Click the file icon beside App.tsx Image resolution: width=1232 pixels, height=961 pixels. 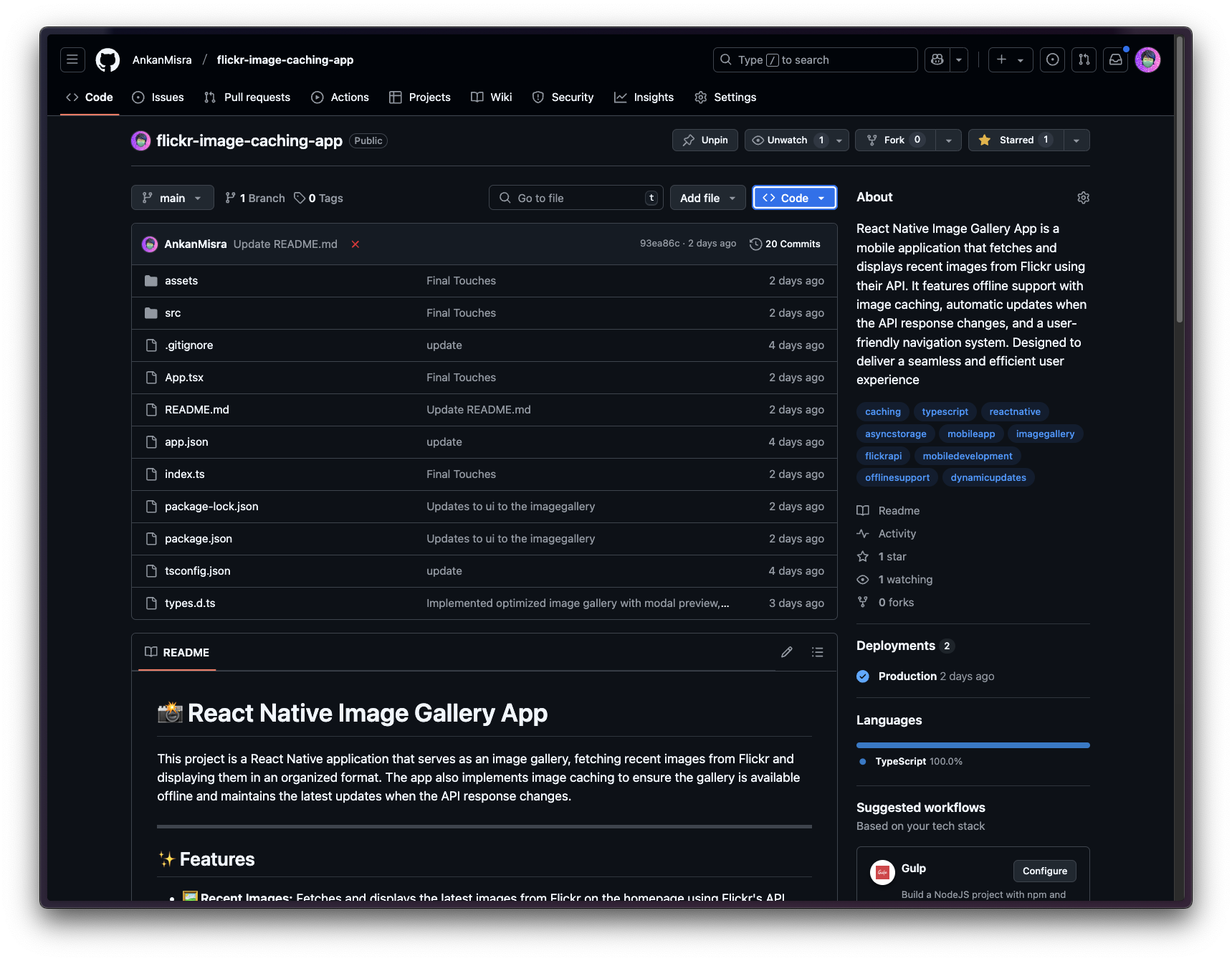pyautogui.click(x=151, y=378)
